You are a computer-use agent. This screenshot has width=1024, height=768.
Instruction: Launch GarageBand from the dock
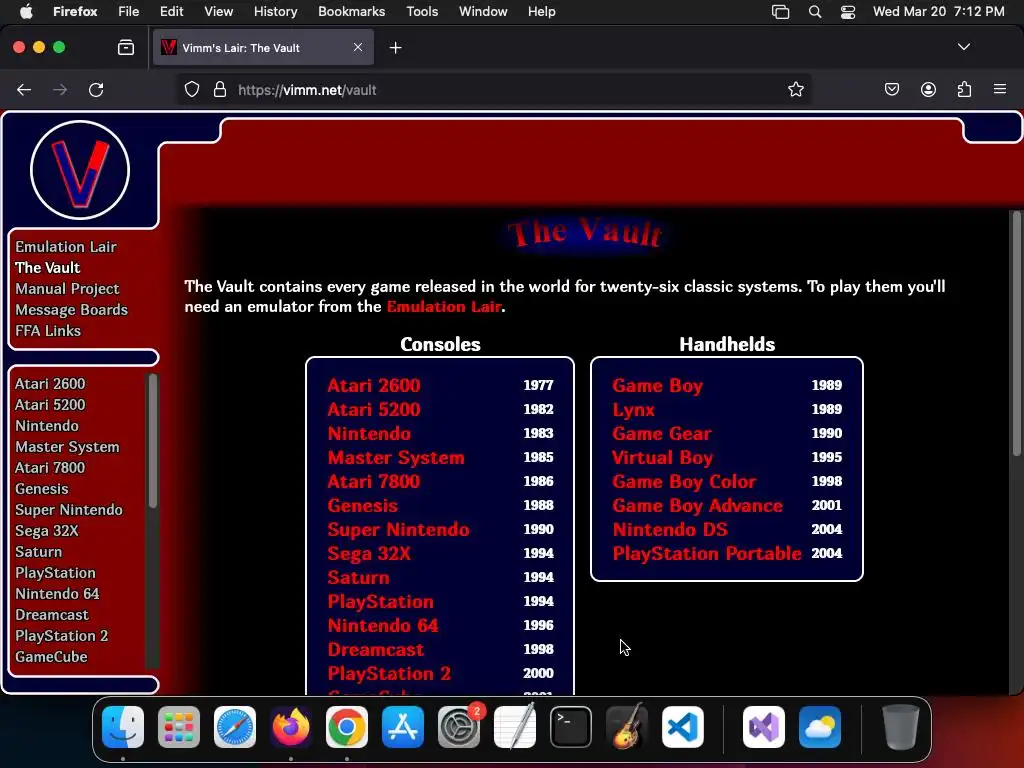click(627, 727)
